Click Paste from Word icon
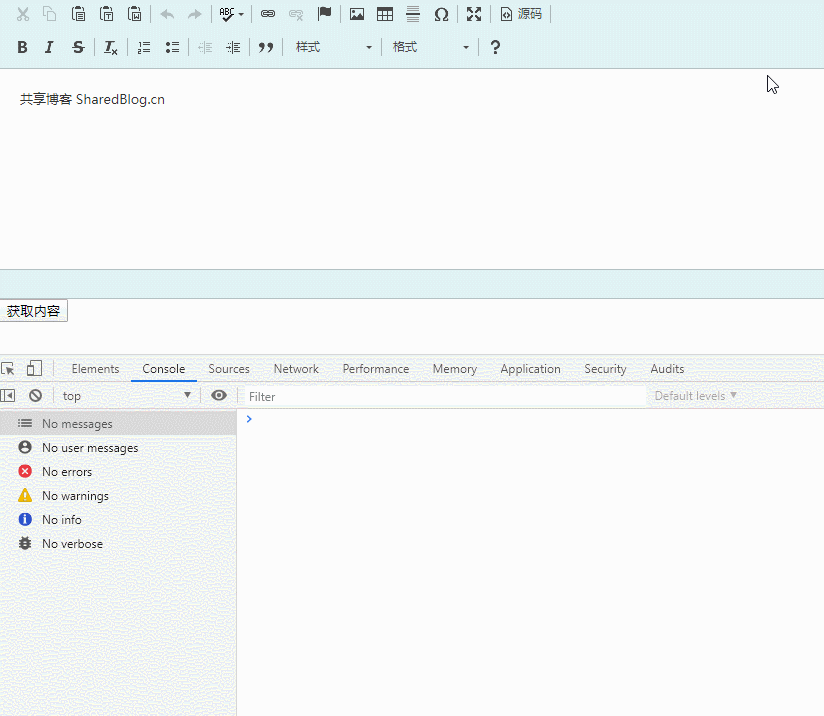The height and width of the screenshot is (716, 824). 135,14
